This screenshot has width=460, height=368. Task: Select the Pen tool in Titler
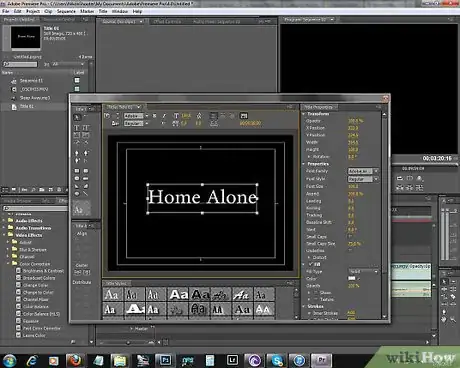pyautogui.click(x=77, y=153)
